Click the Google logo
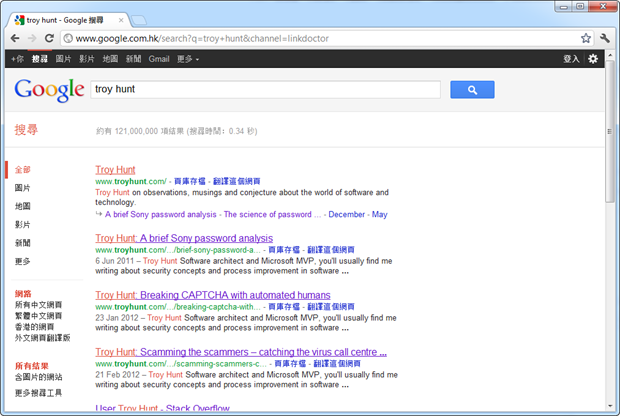The image size is (620, 416). tap(49, 90)
